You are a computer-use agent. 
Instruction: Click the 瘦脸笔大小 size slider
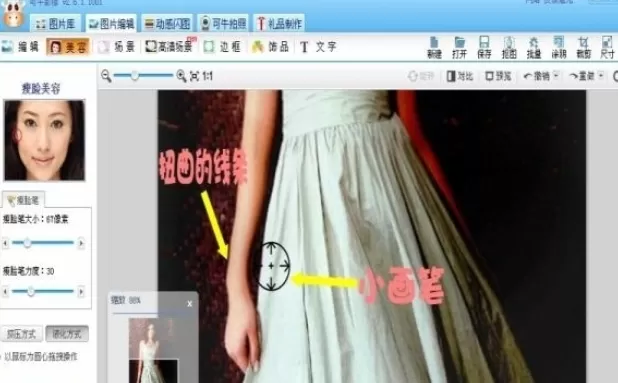coord(43,243)
